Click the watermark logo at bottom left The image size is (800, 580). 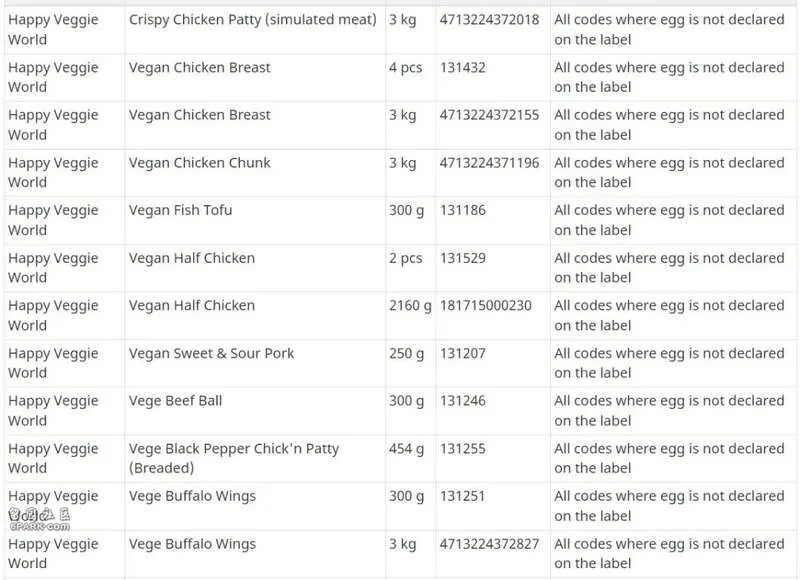pyautogui.click(x=39, y=520)
